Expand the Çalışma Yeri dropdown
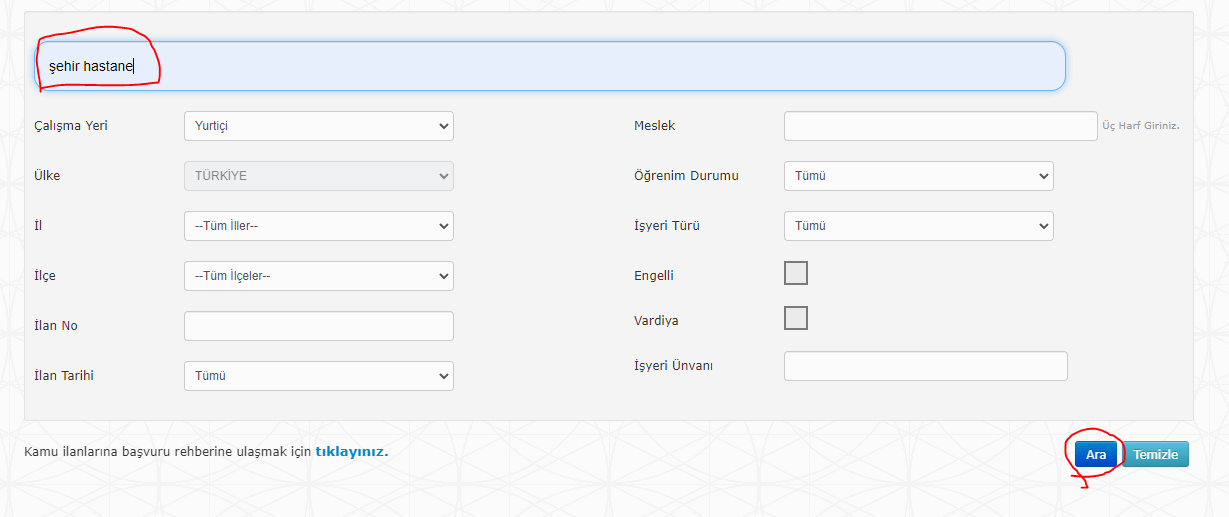The image size is (1229, 517). (x=319, y=126)
